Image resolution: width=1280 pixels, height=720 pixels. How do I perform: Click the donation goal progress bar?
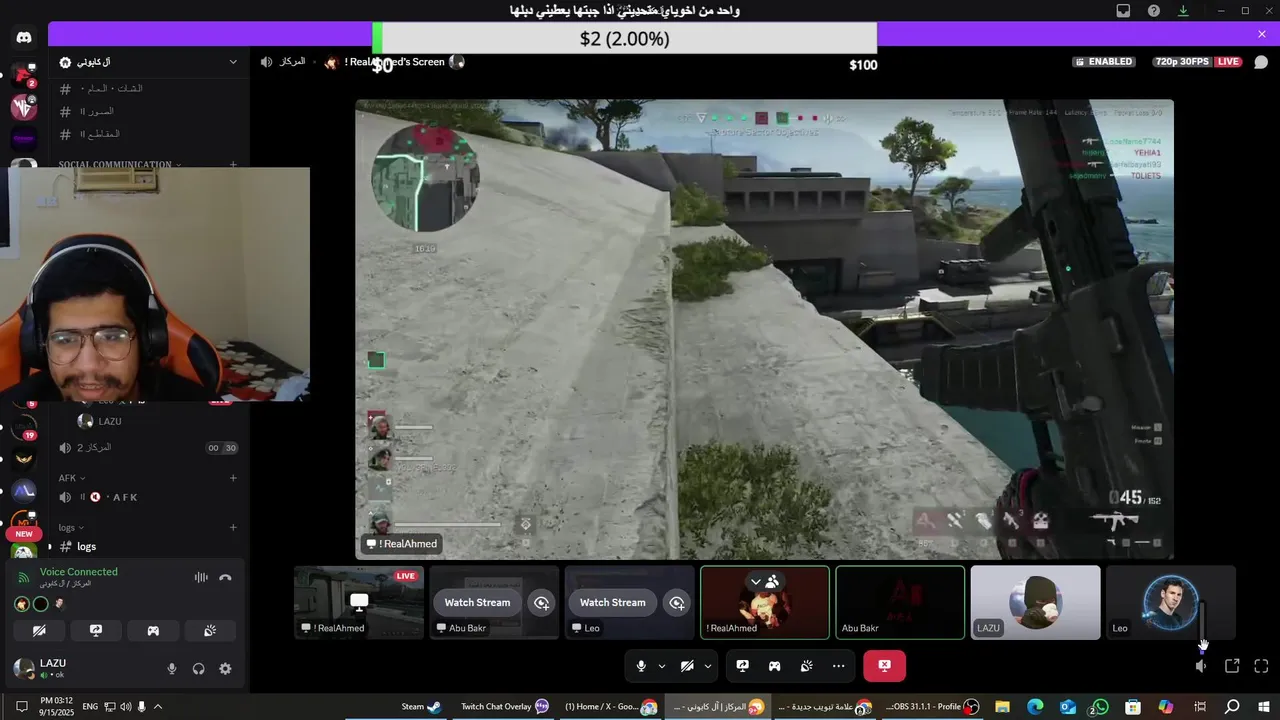(x=624, y=39)
